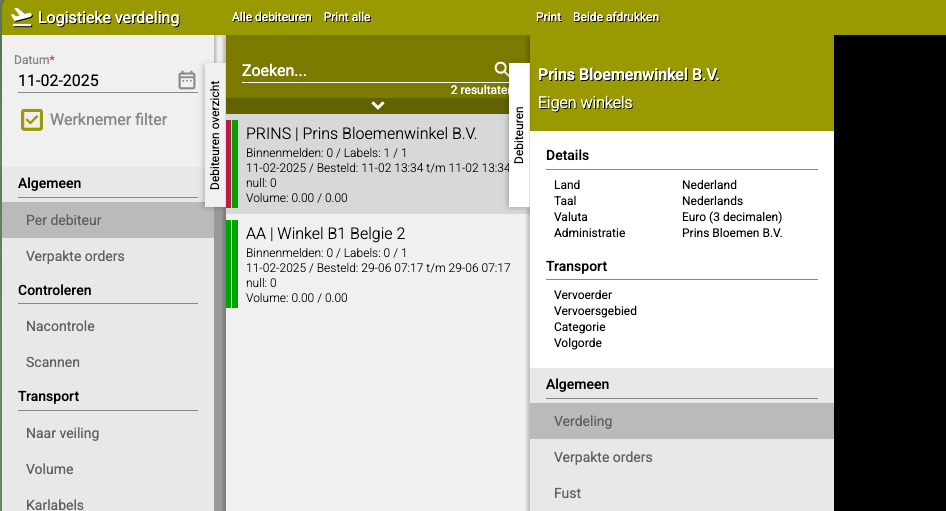Select Per debiteur in left menu
The width and height of the screenshot is (946, 511).
[108, 220]
